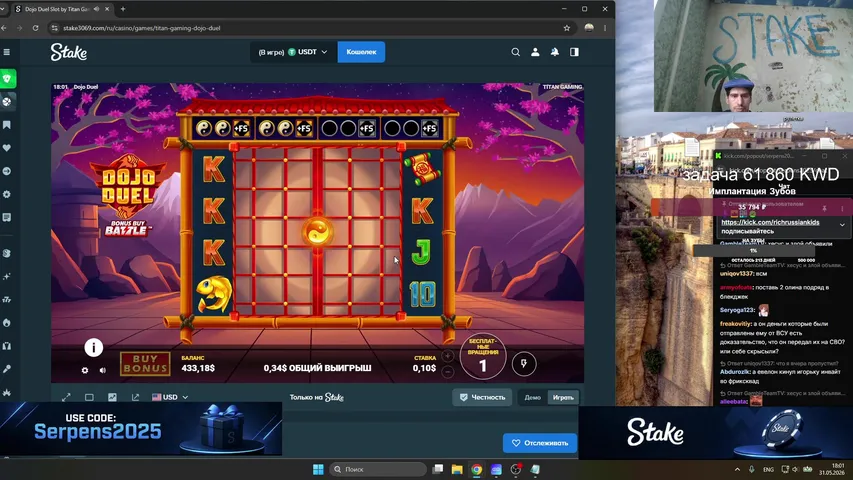The height and width of the screenshot is (480, 853).
Task: Open File Explorer from taskbar
Action: pos(457,469)
